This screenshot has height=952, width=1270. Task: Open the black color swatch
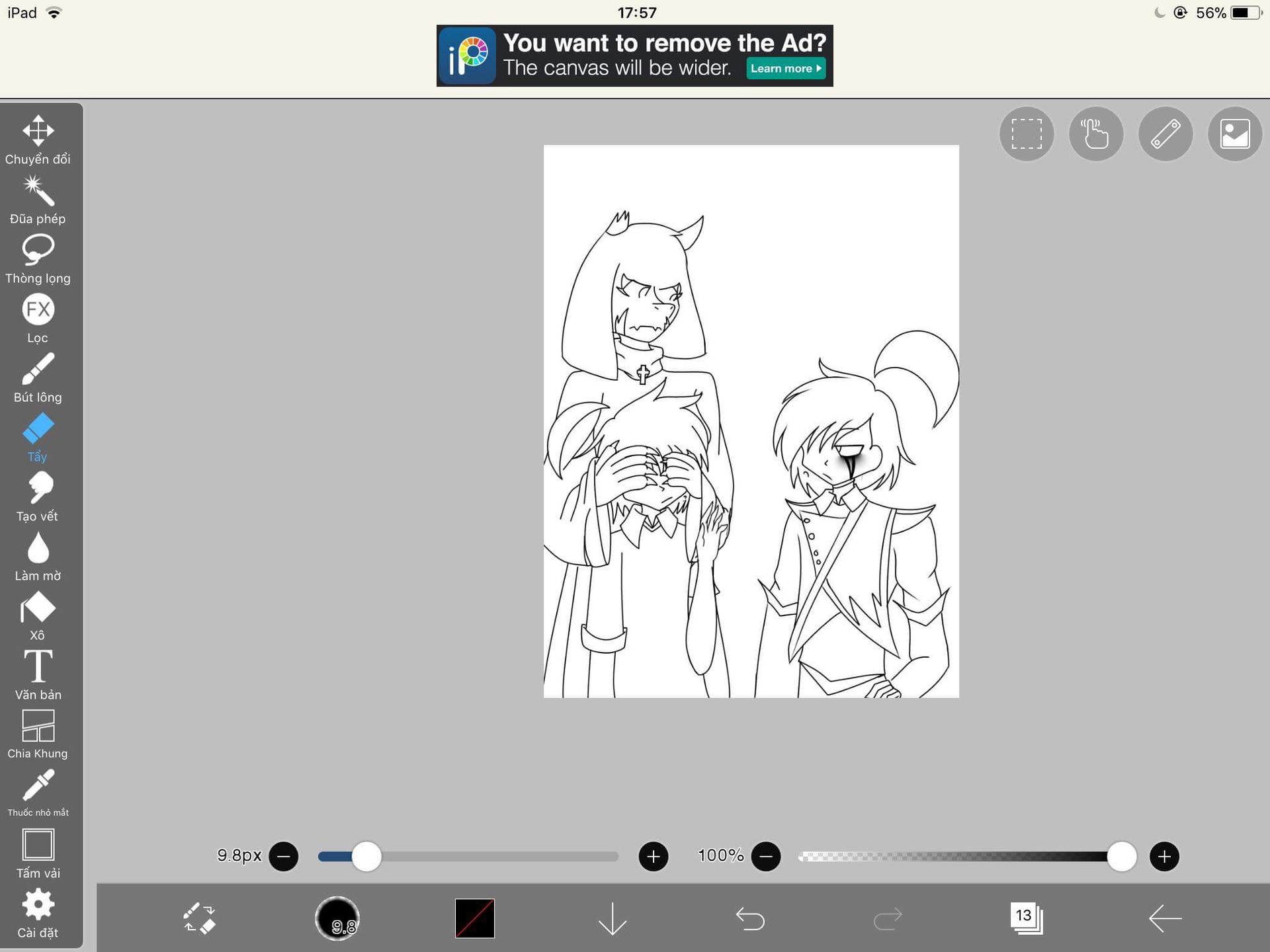474,918
